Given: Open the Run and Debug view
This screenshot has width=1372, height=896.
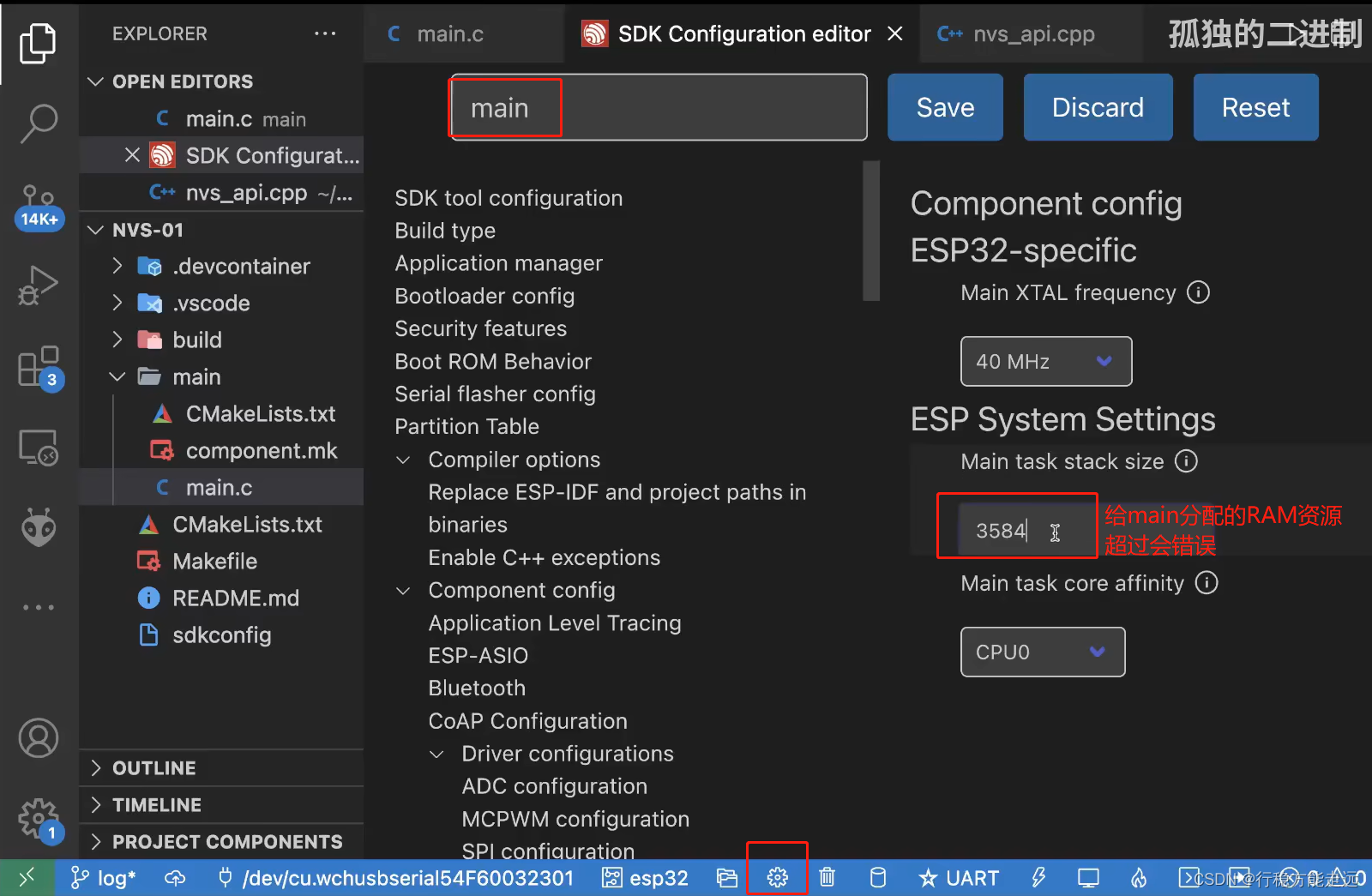Looking at the screenshot, I should point(39,286).
